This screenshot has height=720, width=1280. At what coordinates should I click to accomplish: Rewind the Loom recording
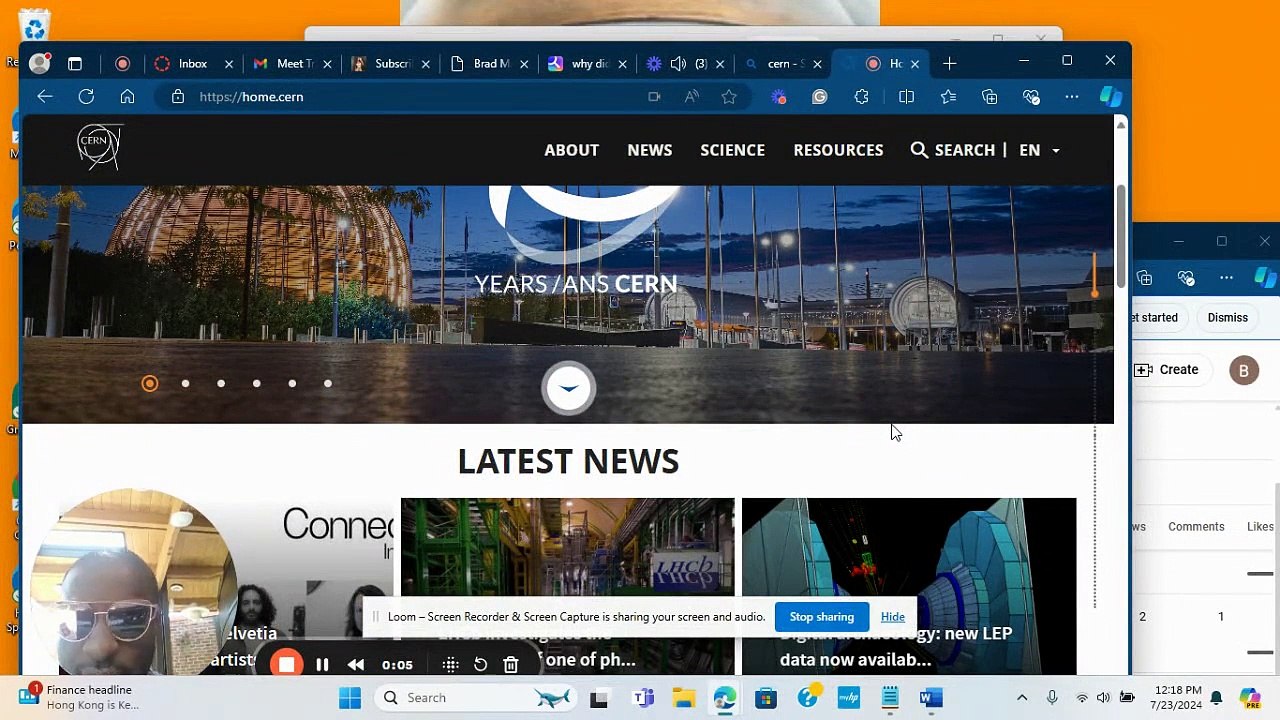tap(356, 664)
